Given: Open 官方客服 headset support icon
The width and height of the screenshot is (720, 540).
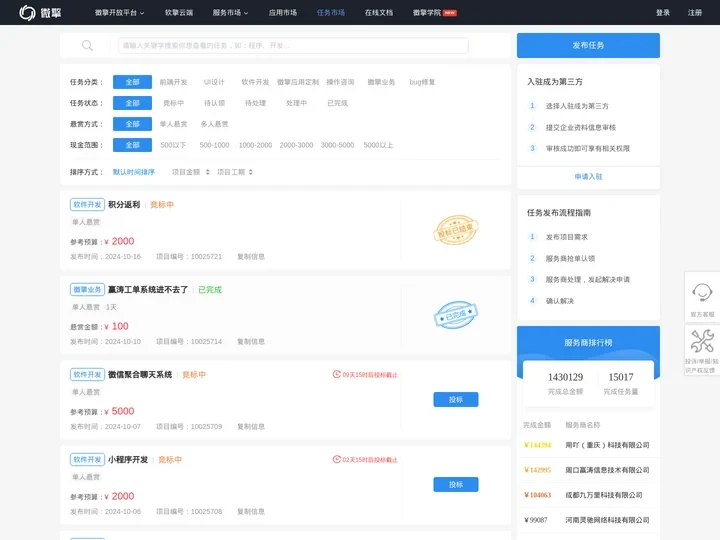Looking at the screenshot, I should pos(702,294).
